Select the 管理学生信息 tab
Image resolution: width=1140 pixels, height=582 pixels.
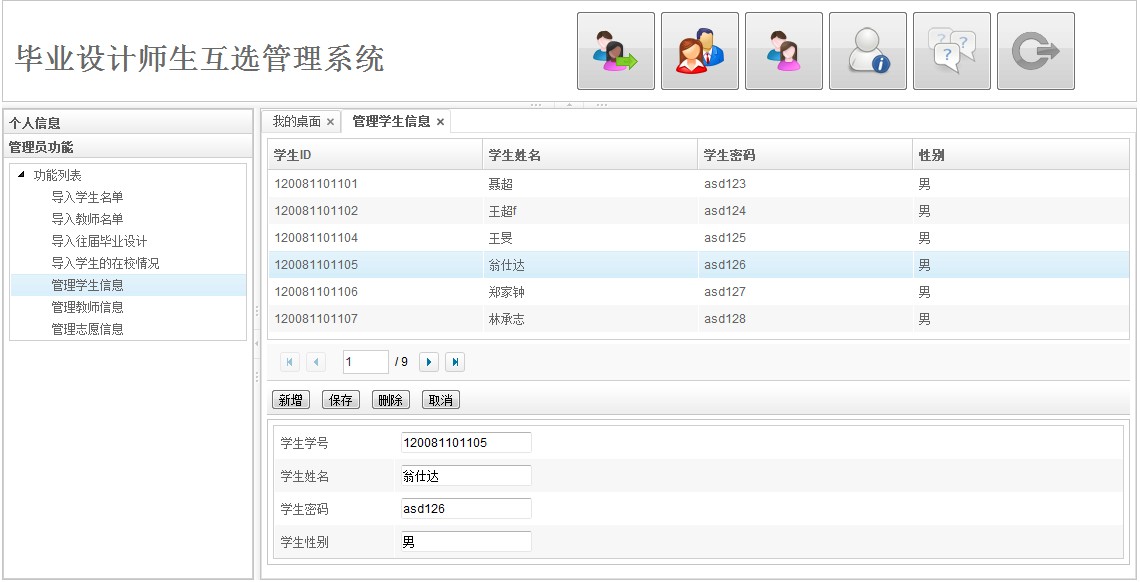[391, 121]
